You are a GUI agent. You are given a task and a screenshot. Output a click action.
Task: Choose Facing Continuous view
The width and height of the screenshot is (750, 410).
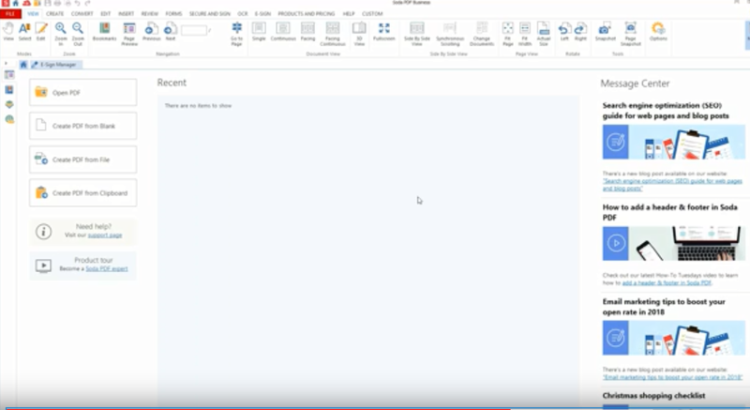(x=332, y=33)
